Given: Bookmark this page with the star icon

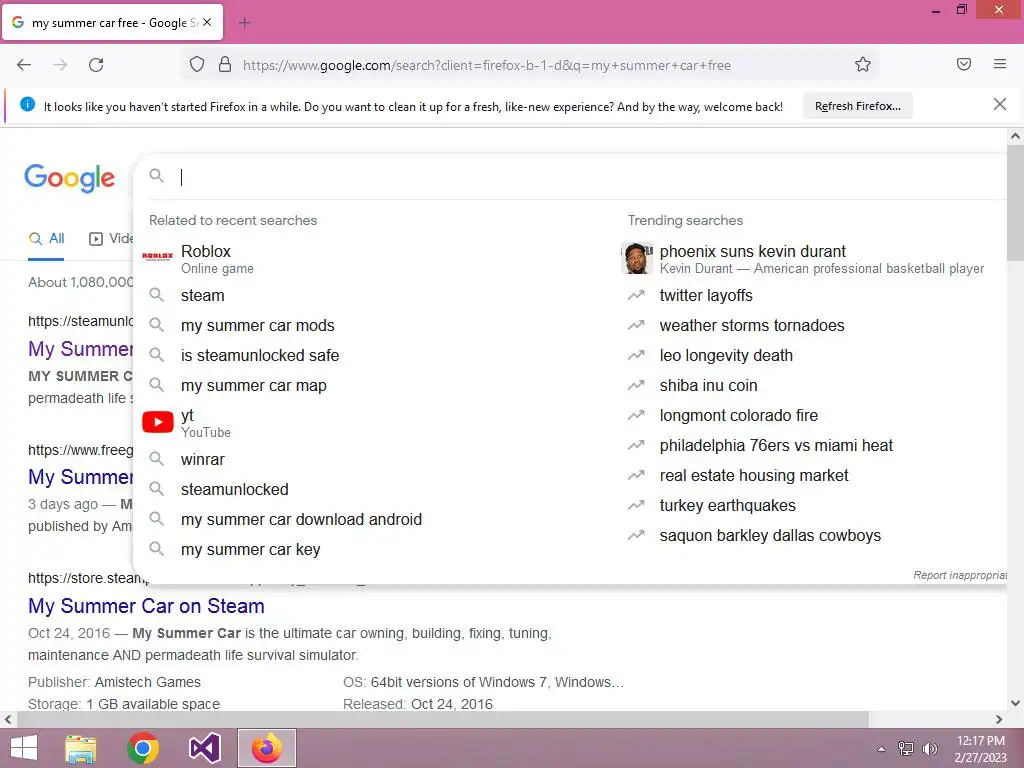Looking at the screenshot, I should click(x=863, y=64).
